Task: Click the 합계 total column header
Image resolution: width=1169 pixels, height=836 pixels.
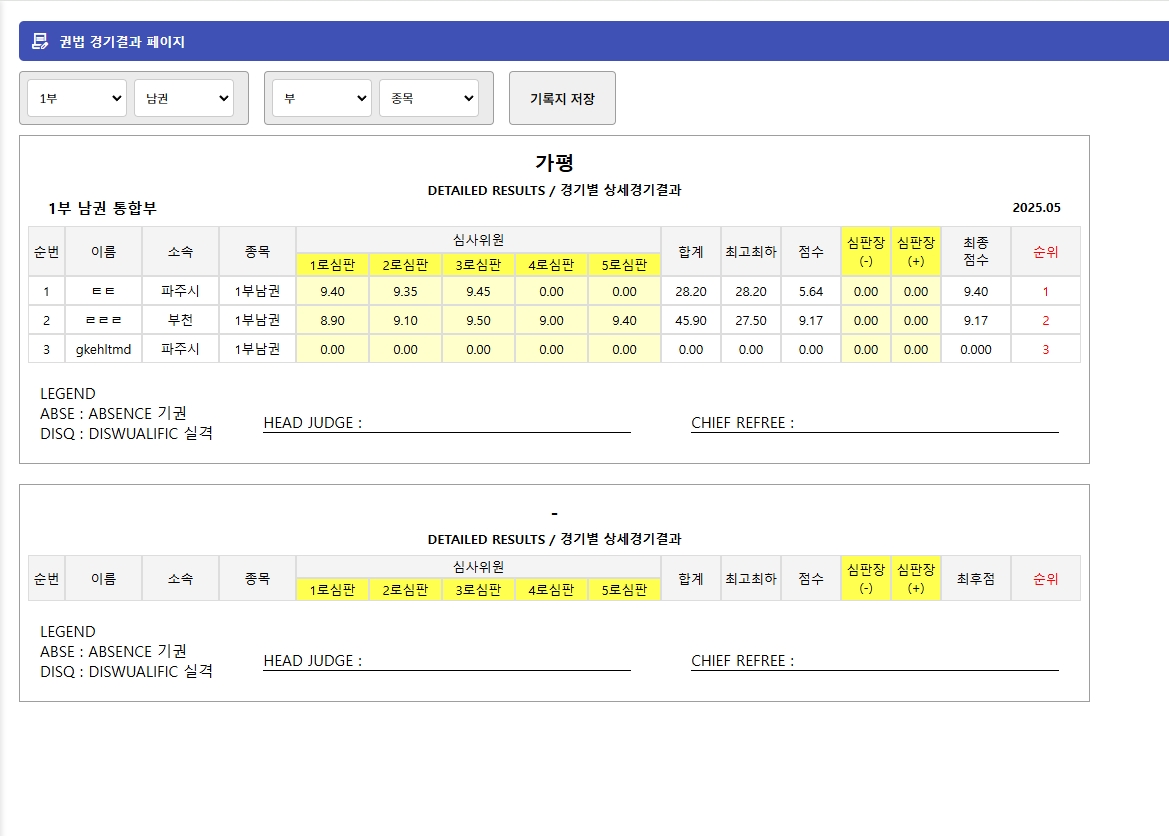Action: (690, 251)
